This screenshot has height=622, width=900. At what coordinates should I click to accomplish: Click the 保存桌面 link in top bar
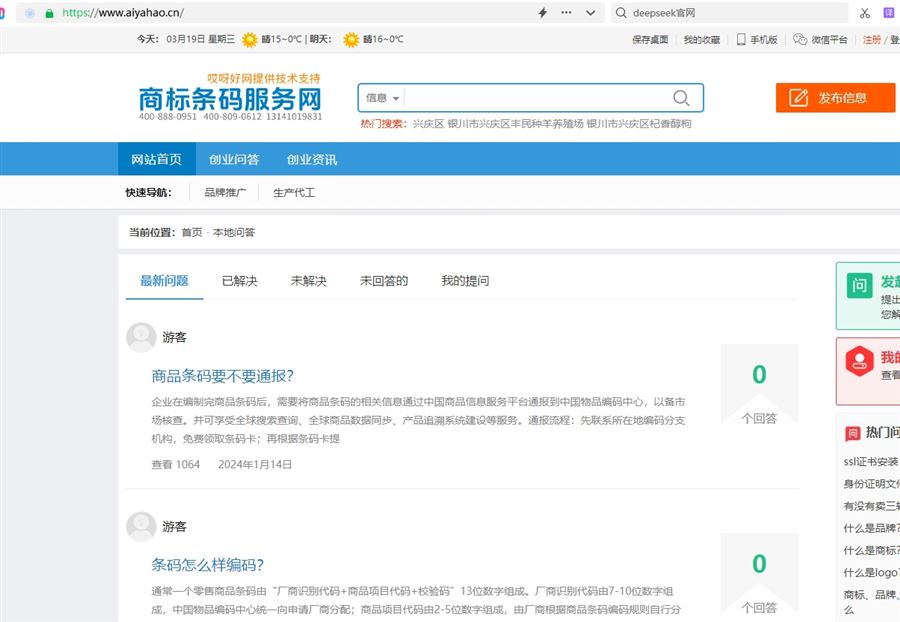pos(650,40)
